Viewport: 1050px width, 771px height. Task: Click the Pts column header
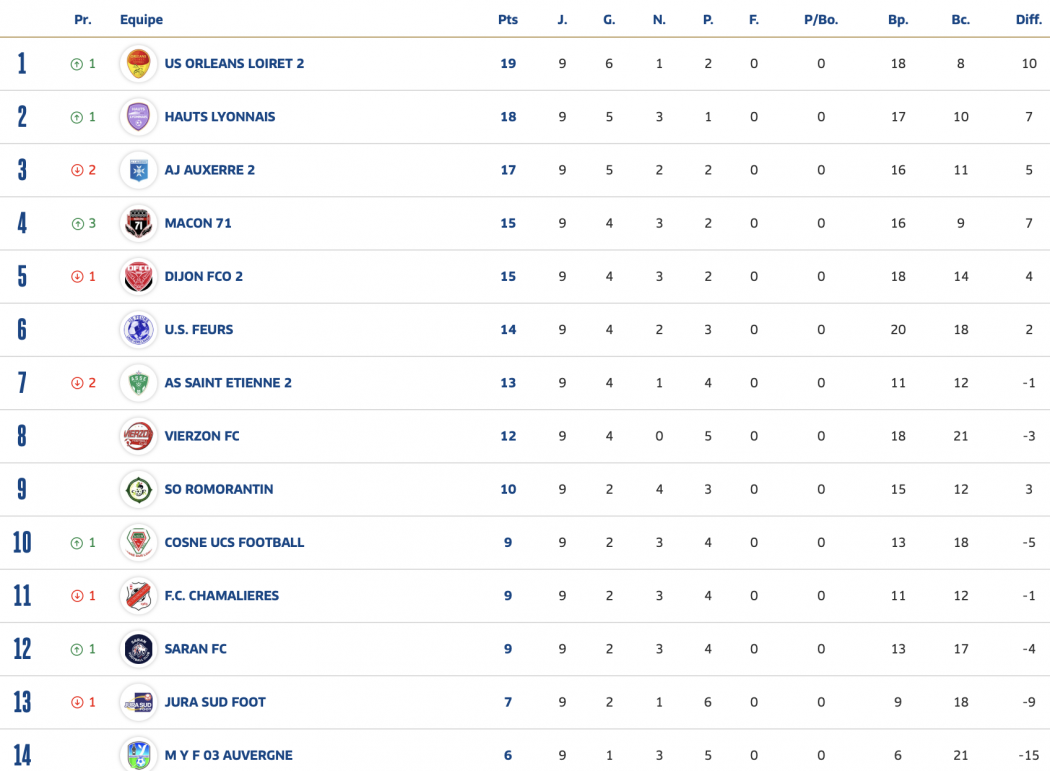pyautogui.click(x=508, y=20)
